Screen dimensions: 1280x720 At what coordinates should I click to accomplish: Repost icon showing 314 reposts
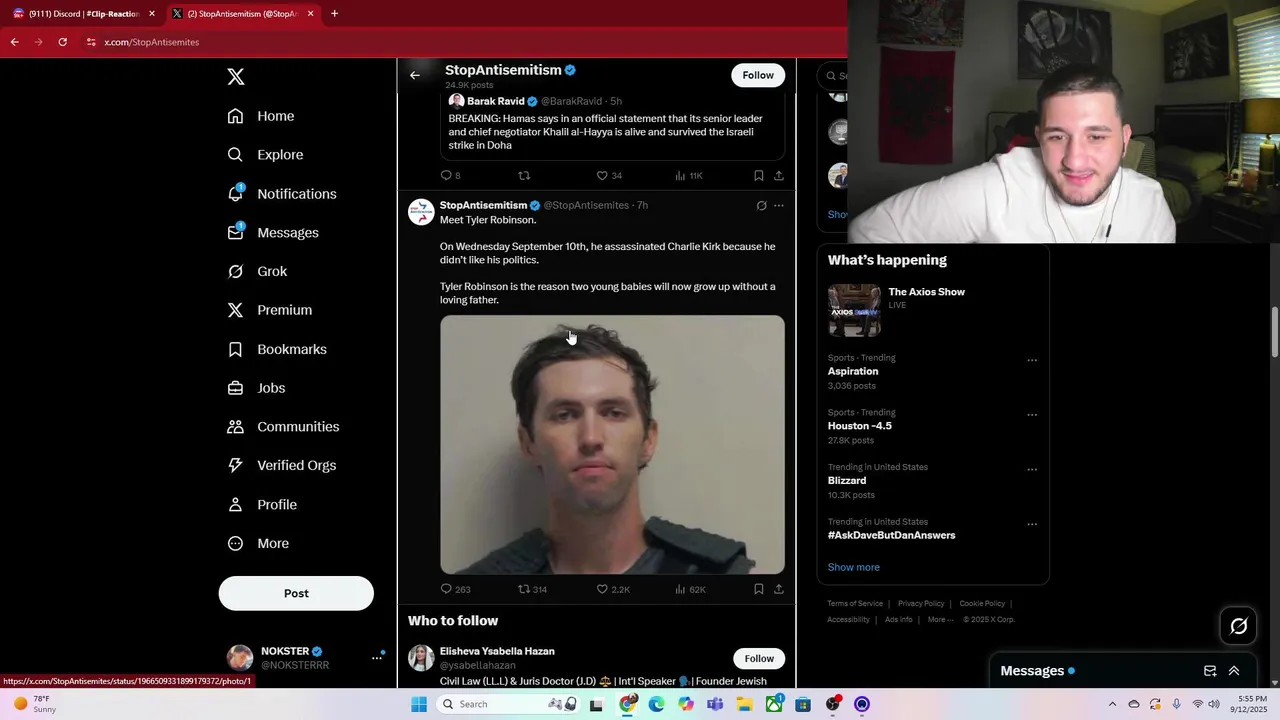tap(524, 589)
